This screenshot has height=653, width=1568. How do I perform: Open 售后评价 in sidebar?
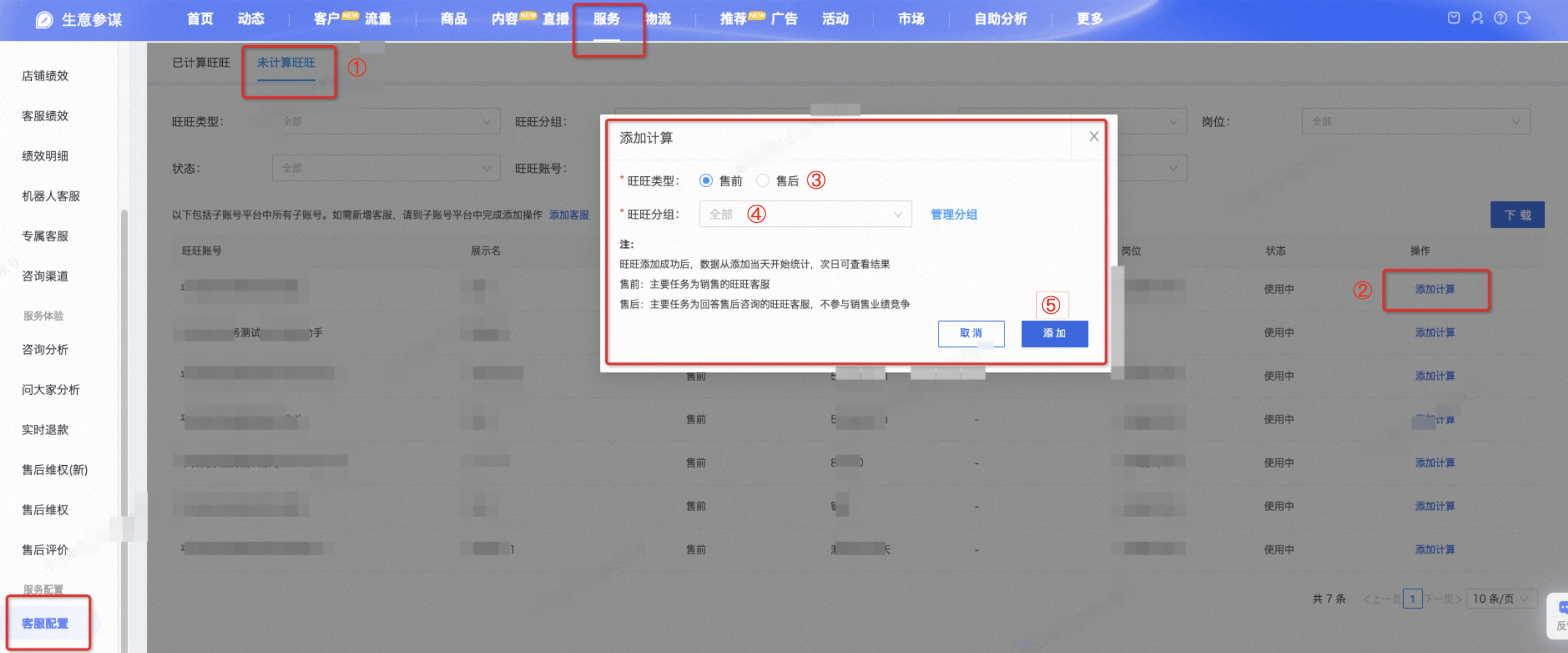click(45, 550)
